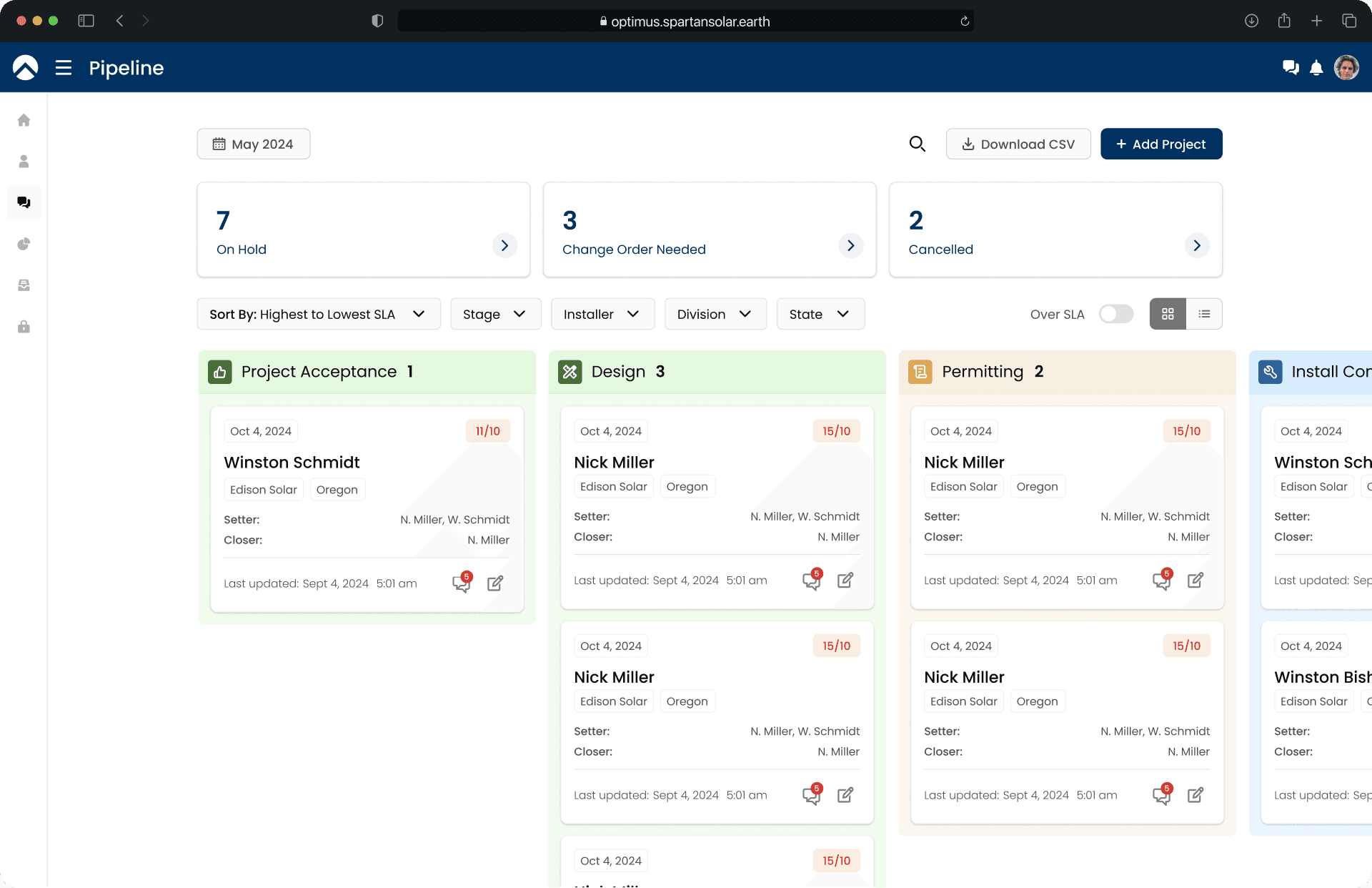Viewport: 1372px width, 888px height.
Task: Open comments on Winston Schmidt card
Action: coord(462,583)
